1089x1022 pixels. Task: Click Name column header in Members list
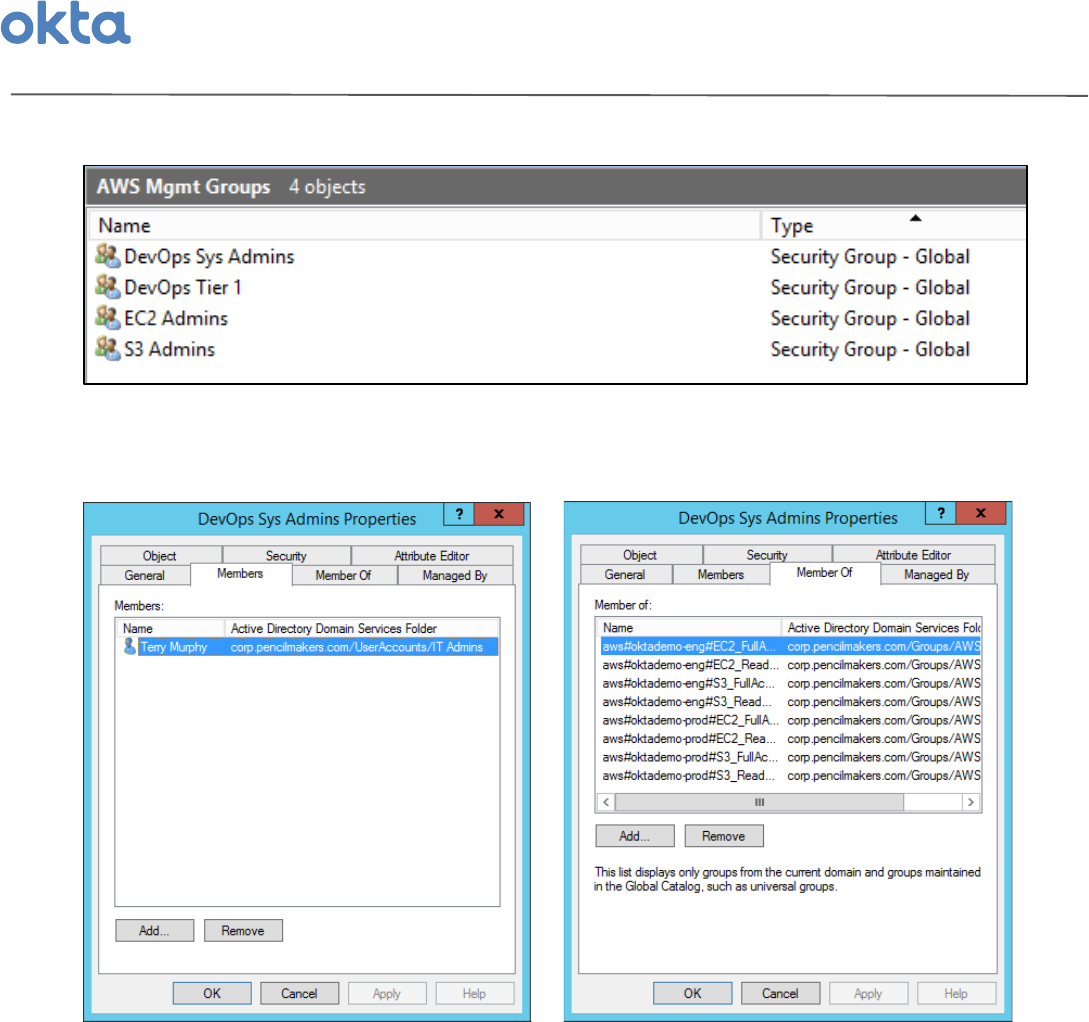(x=171, y=628)
